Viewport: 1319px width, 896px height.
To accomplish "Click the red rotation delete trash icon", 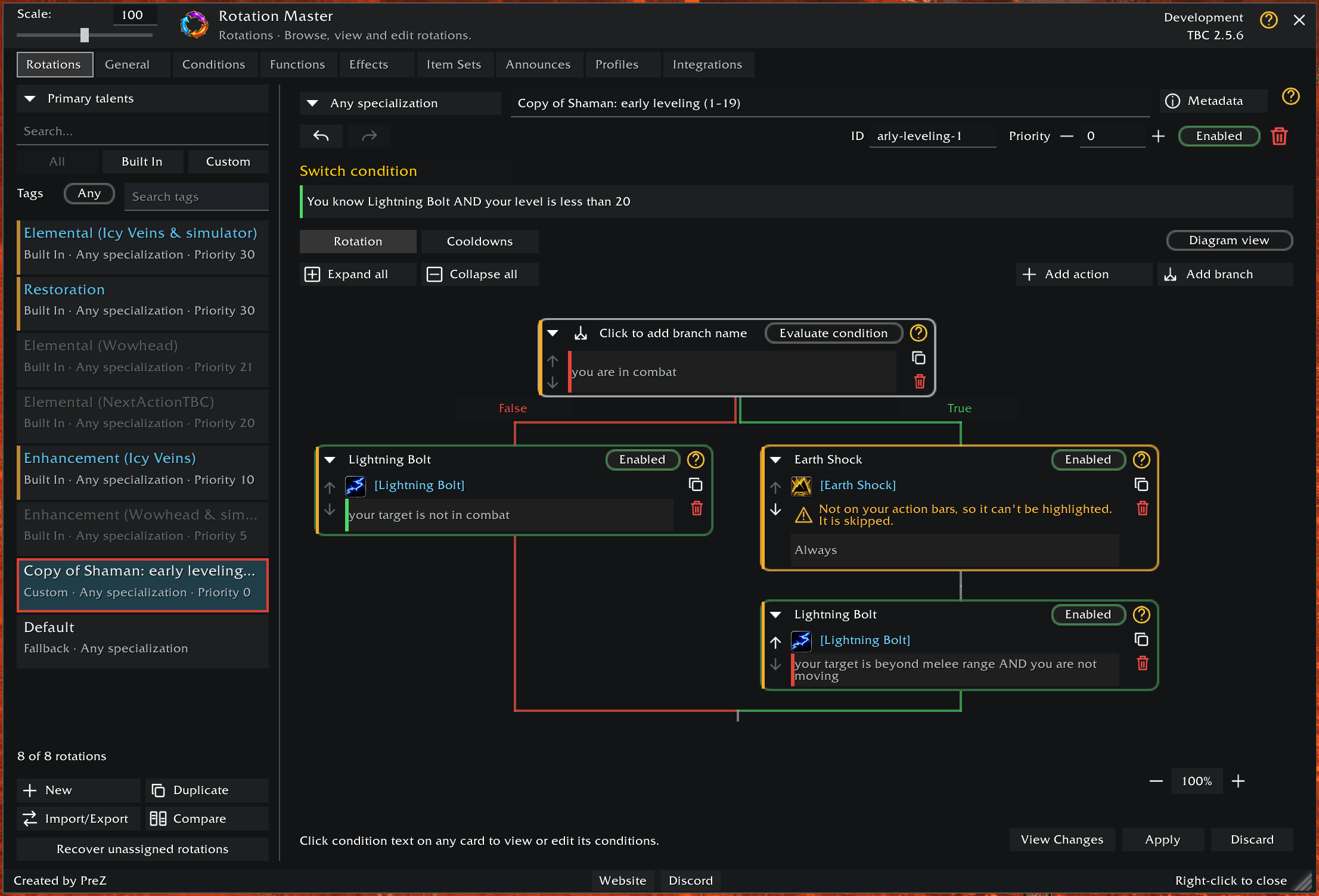I will coord(1279,136).
